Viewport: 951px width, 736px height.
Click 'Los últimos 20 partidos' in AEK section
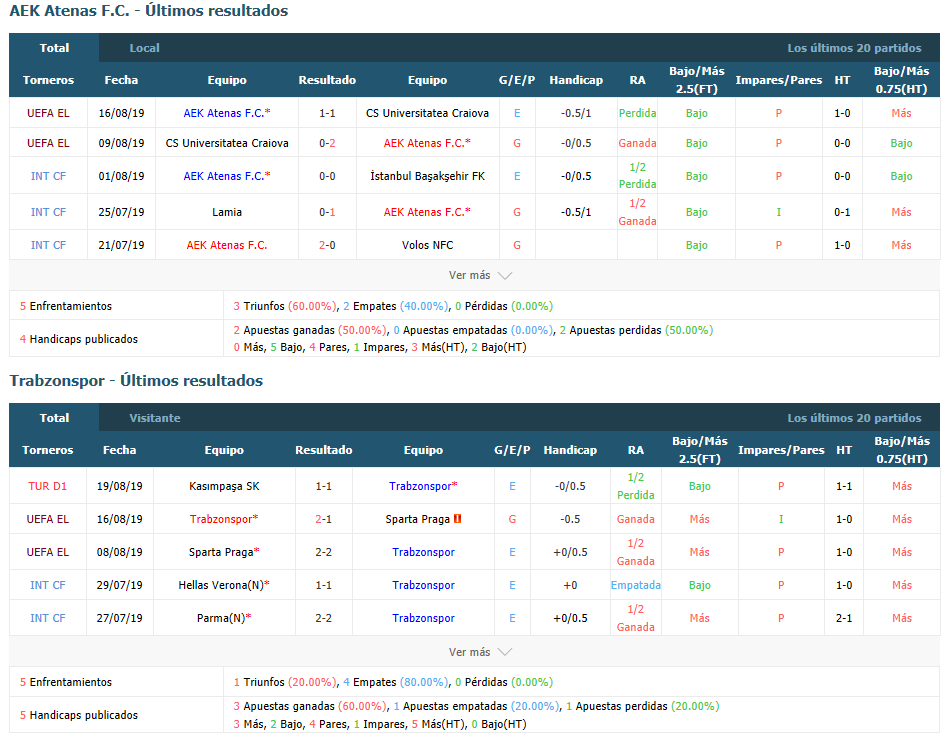click(x=854, y=48)
